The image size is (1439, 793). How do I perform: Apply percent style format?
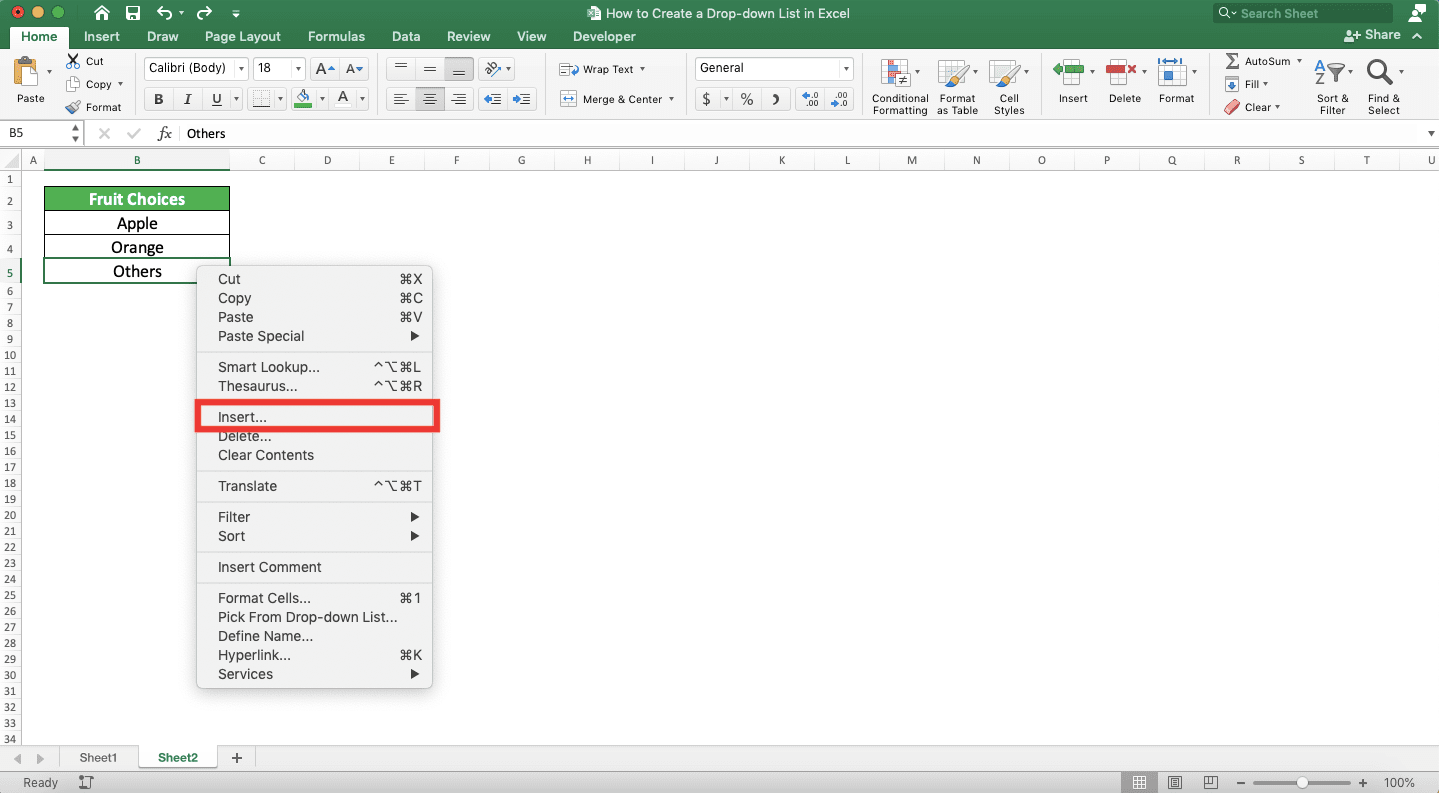pyautogui.click(x=746, y=99)
